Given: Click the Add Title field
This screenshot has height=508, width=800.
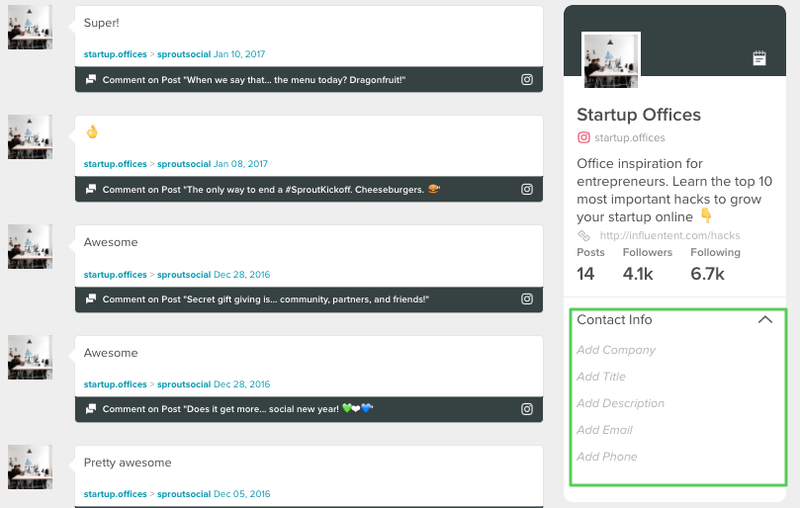Looking at the screenshot, I should [601, 376].
